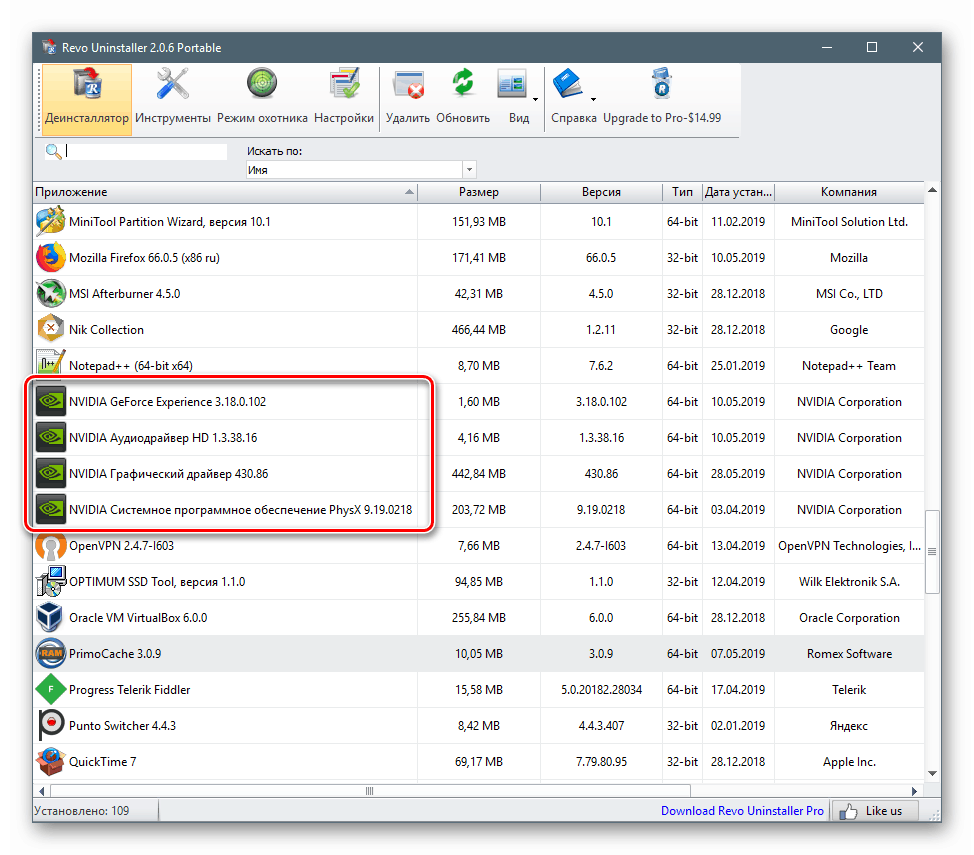Select the Mozilla Firefox icon
Screen dimensions: 974x855
(x=50, y=257)
